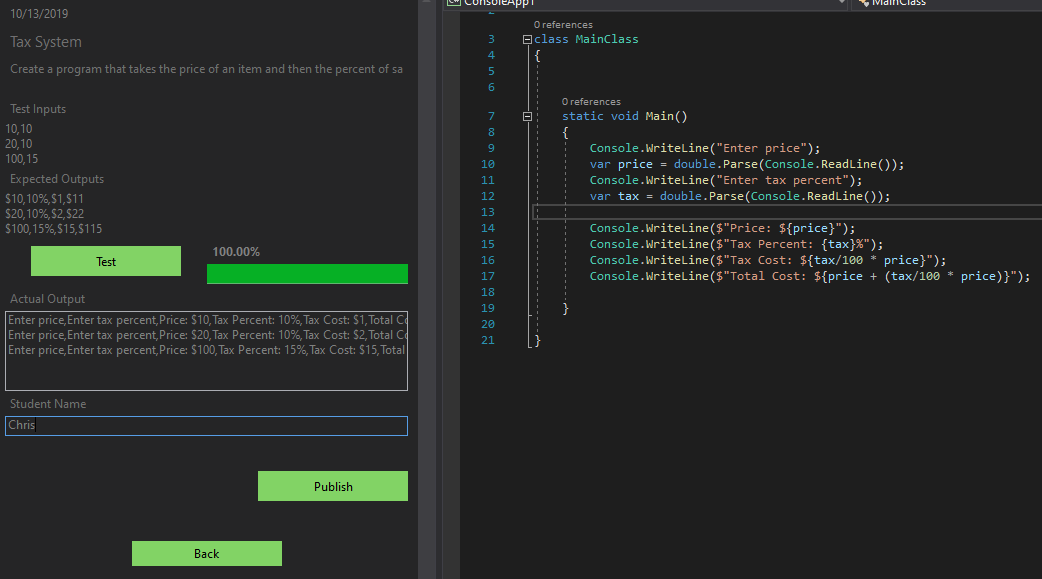Click the green 100.00% progress bar

click(x=307, y=274)
